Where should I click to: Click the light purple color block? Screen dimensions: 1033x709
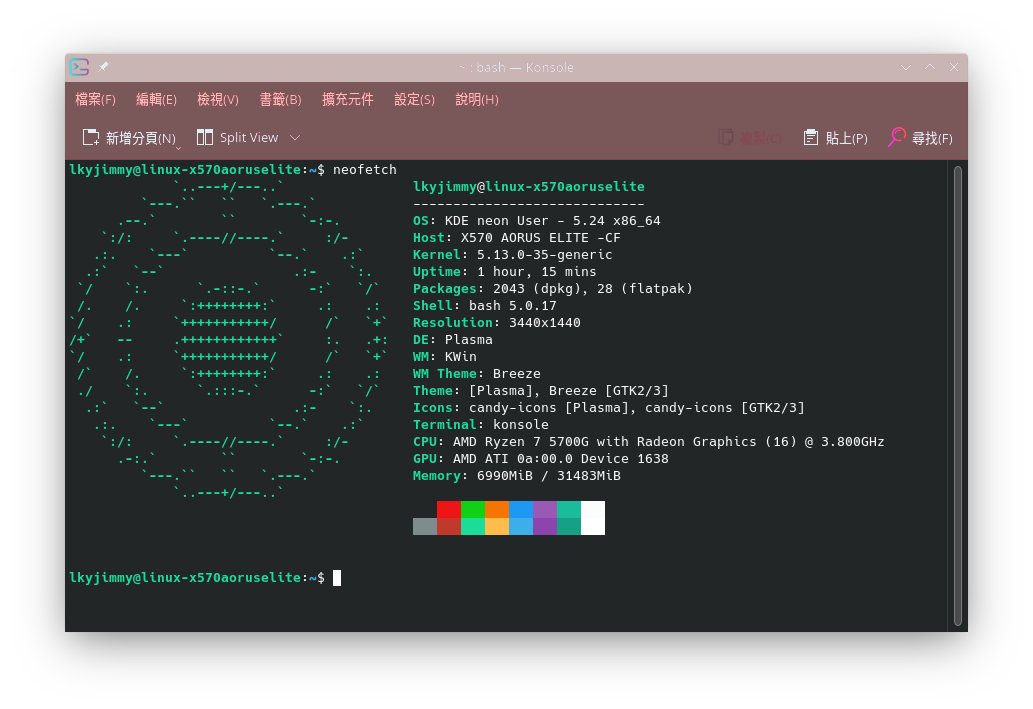coord(545,509)
